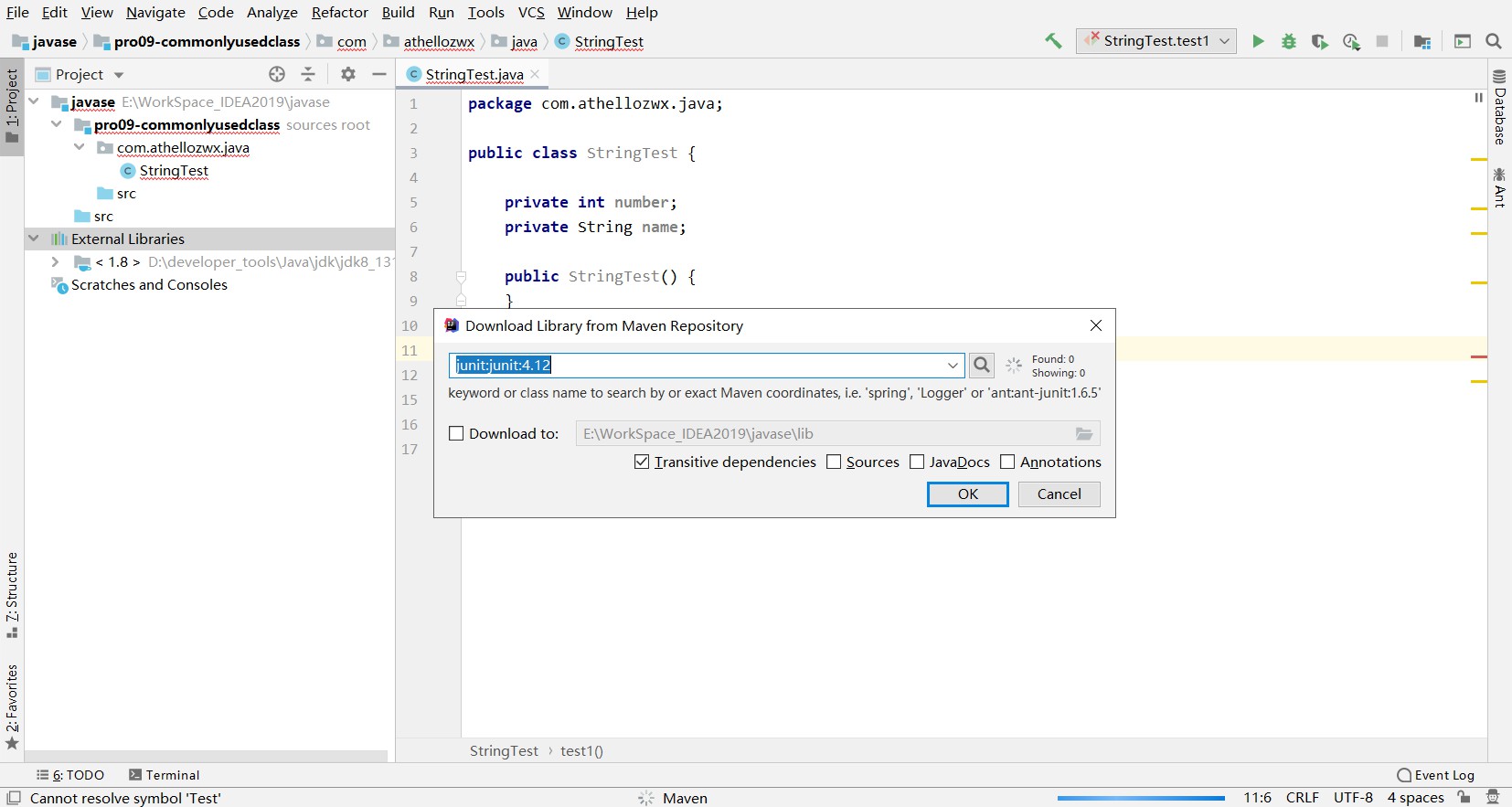Click the Maven progress bar in status bar
The width and height of the screenshot is (1512, 807).
point(1141,798)
